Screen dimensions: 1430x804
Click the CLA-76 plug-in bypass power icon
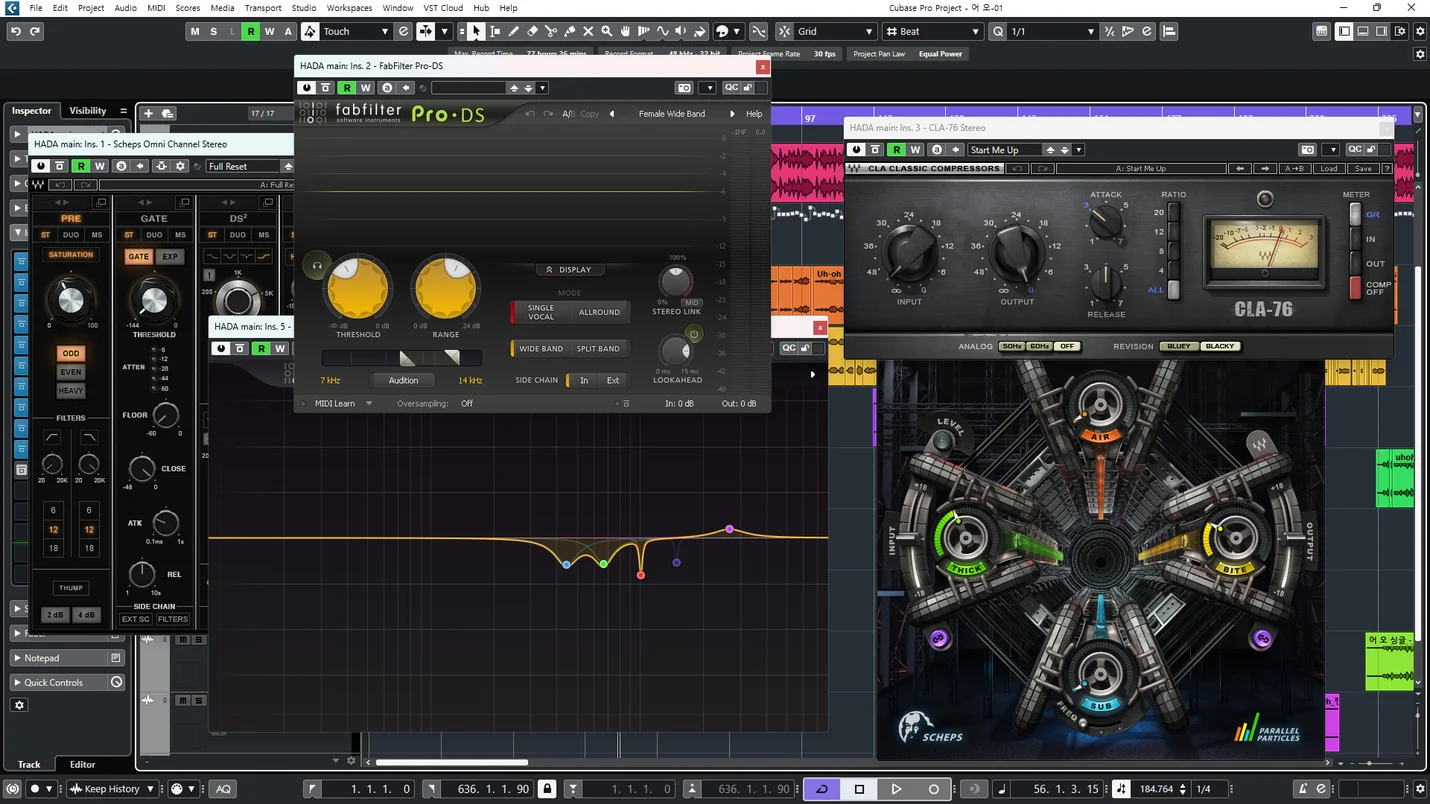coord(857,150)
